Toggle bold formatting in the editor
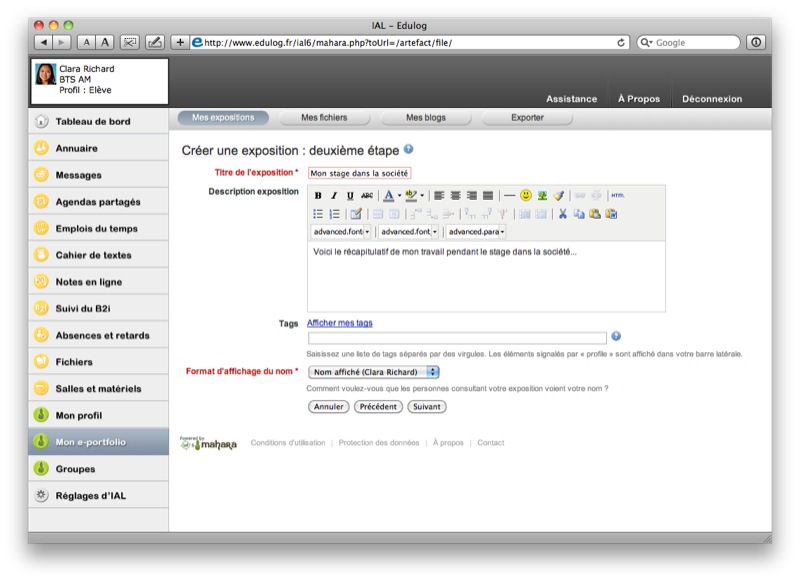800x582 pixels. point(318,196)
